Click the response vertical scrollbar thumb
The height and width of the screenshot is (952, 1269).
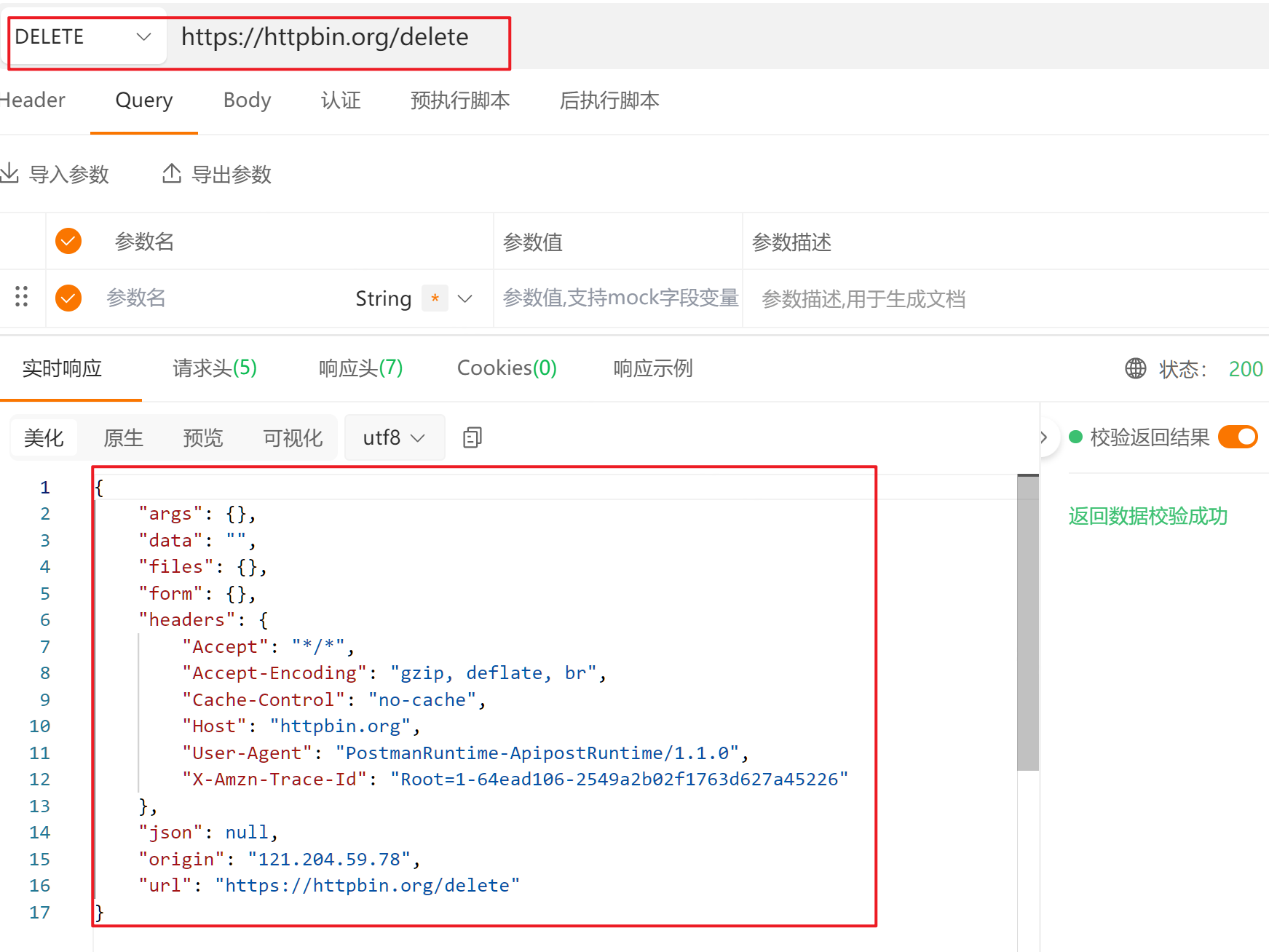1027,622
